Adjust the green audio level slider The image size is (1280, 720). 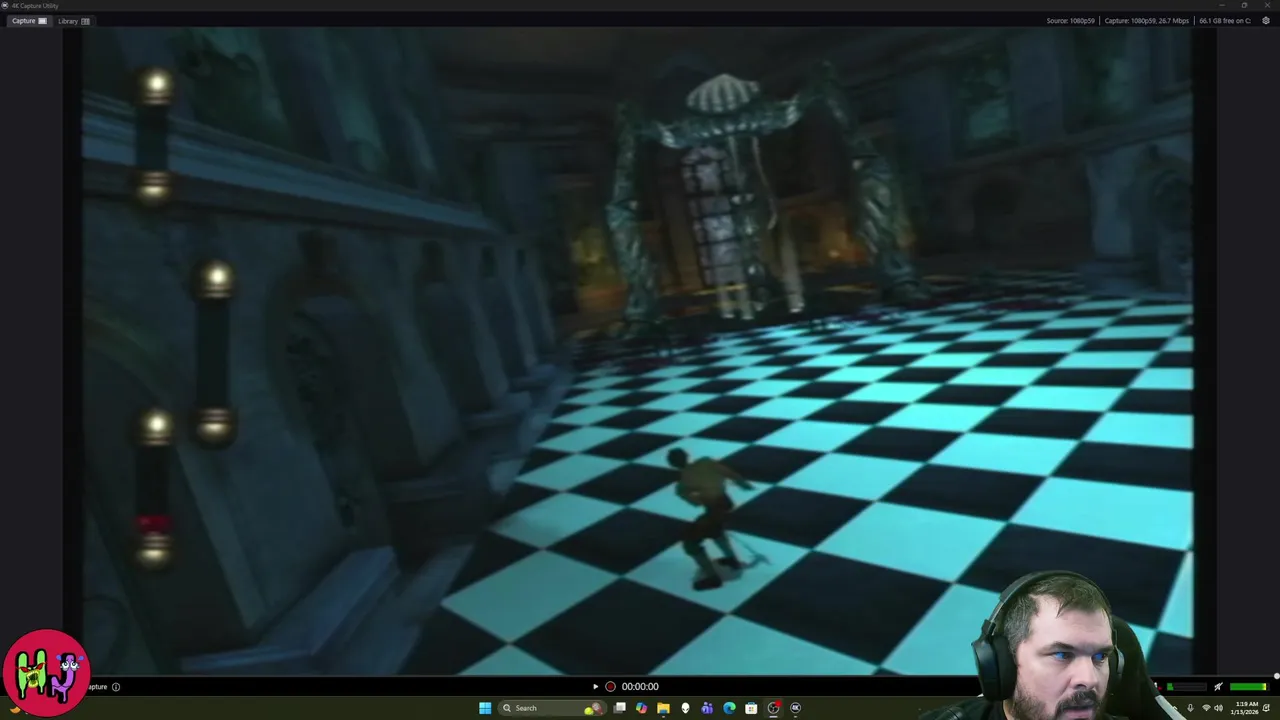[x=1249, y=687]
